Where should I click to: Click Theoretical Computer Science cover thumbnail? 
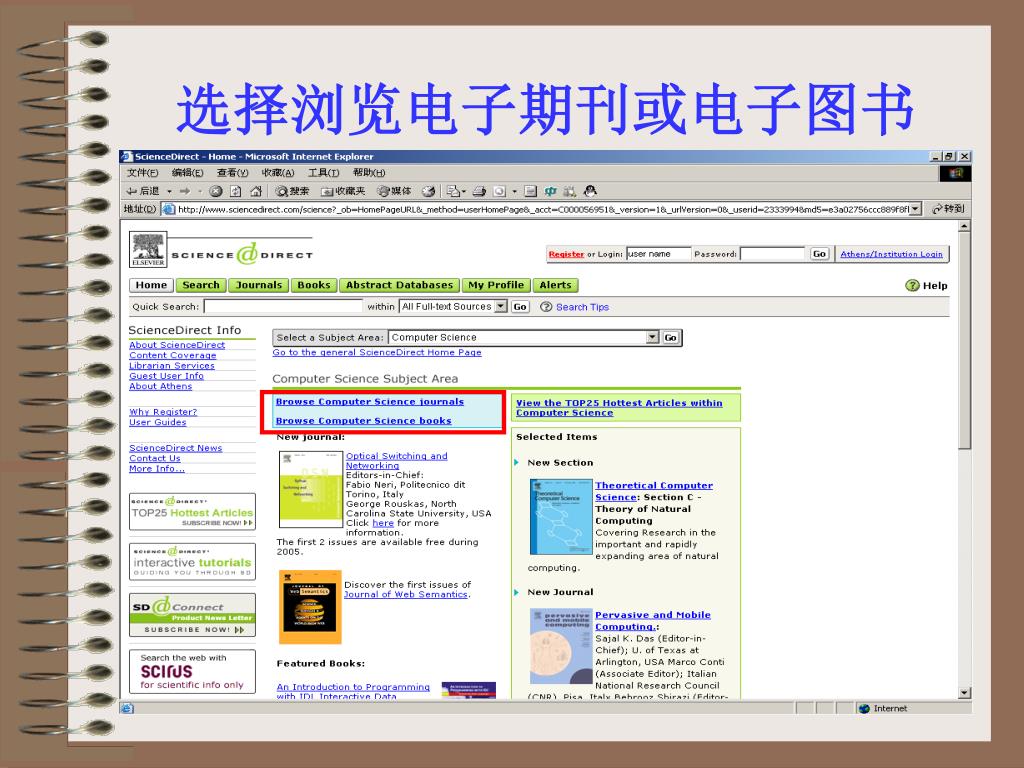click(561, 517)
